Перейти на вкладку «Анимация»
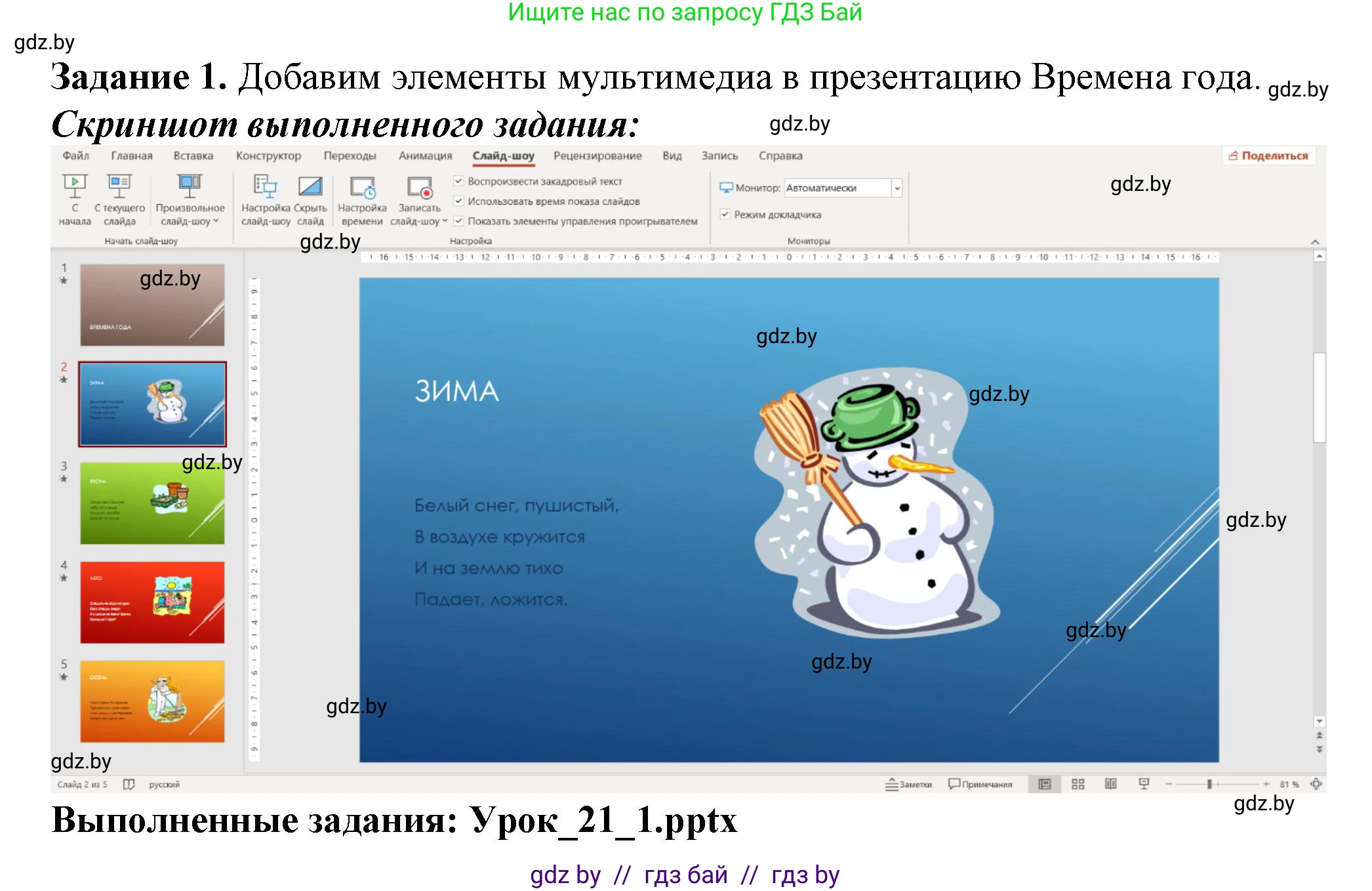1372x891 pixels. coord(425,155)
